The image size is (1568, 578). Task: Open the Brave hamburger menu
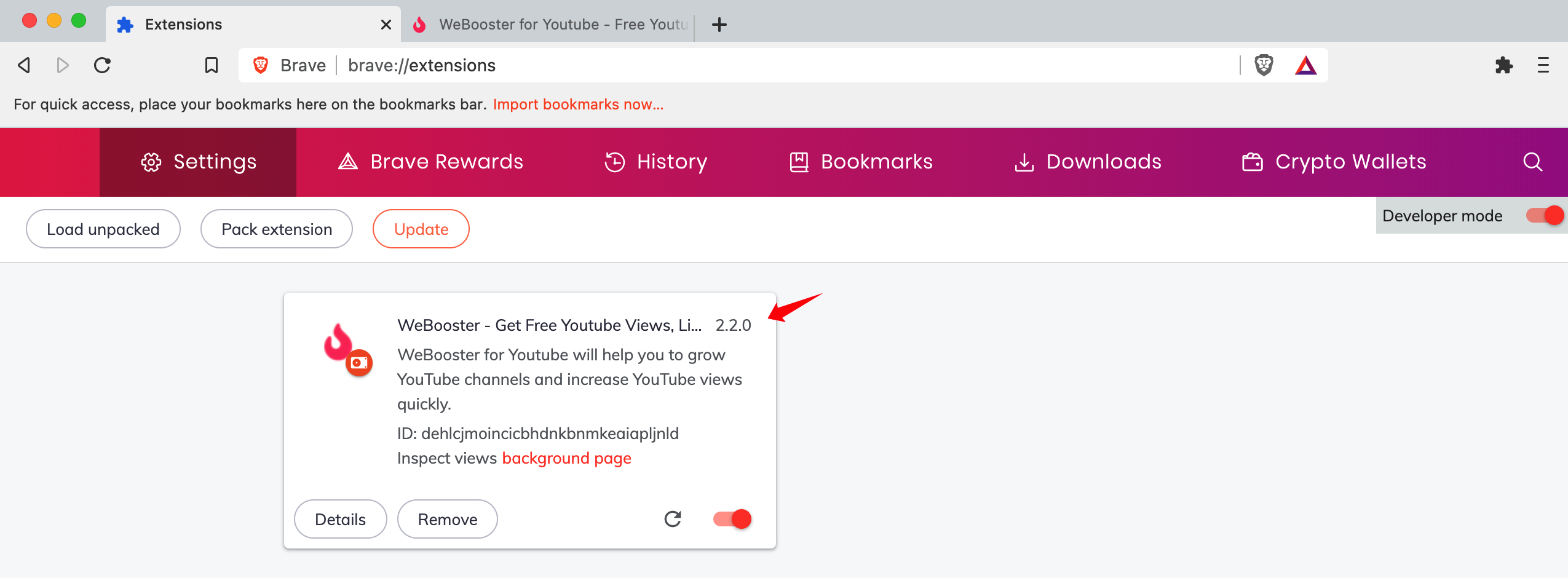(1543, 65)
